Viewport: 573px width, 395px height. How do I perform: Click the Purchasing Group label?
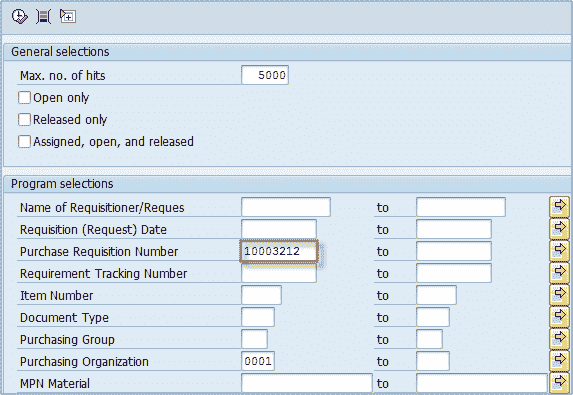coord(67,339)
